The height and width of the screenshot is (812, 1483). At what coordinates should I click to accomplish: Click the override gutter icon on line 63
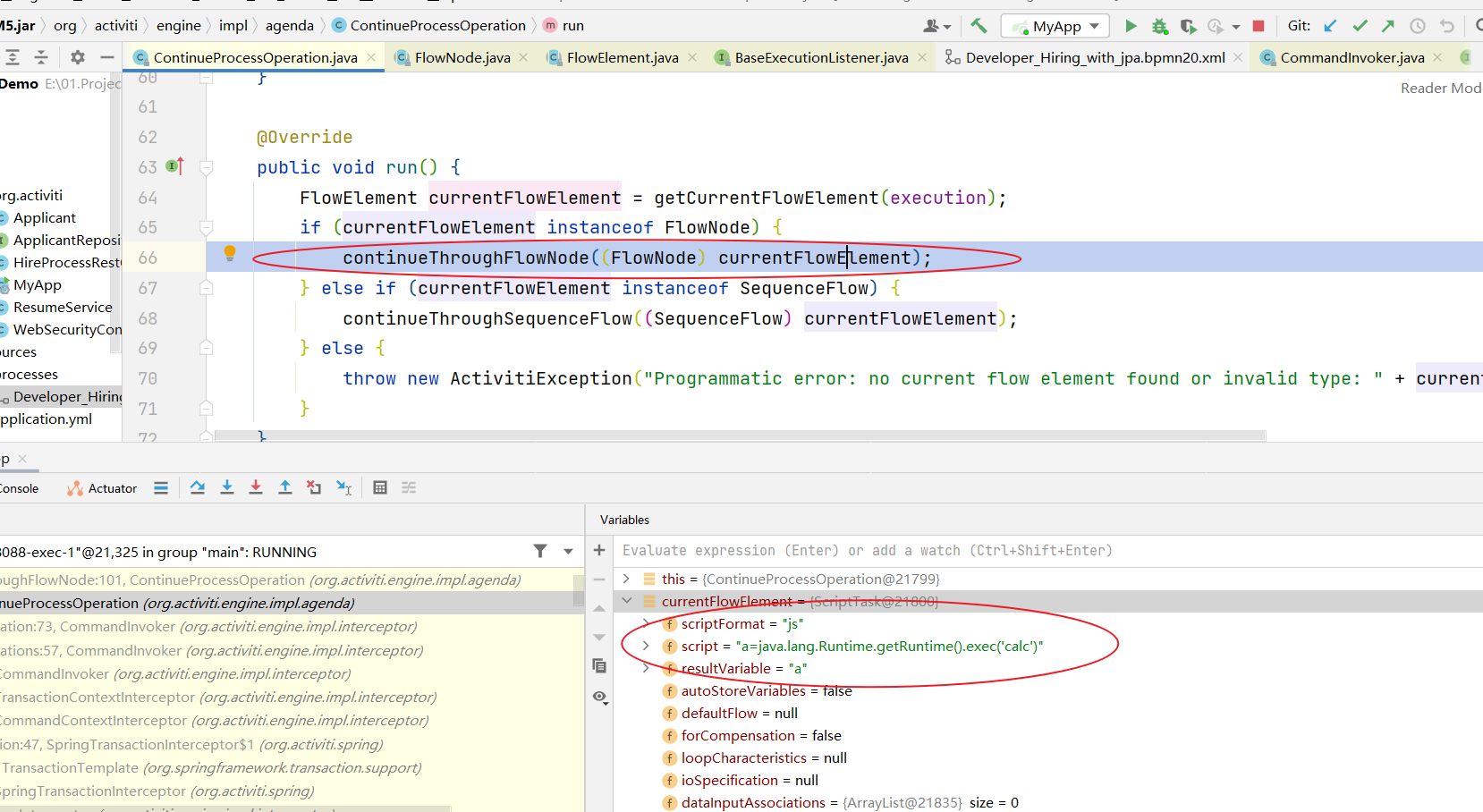175,166
